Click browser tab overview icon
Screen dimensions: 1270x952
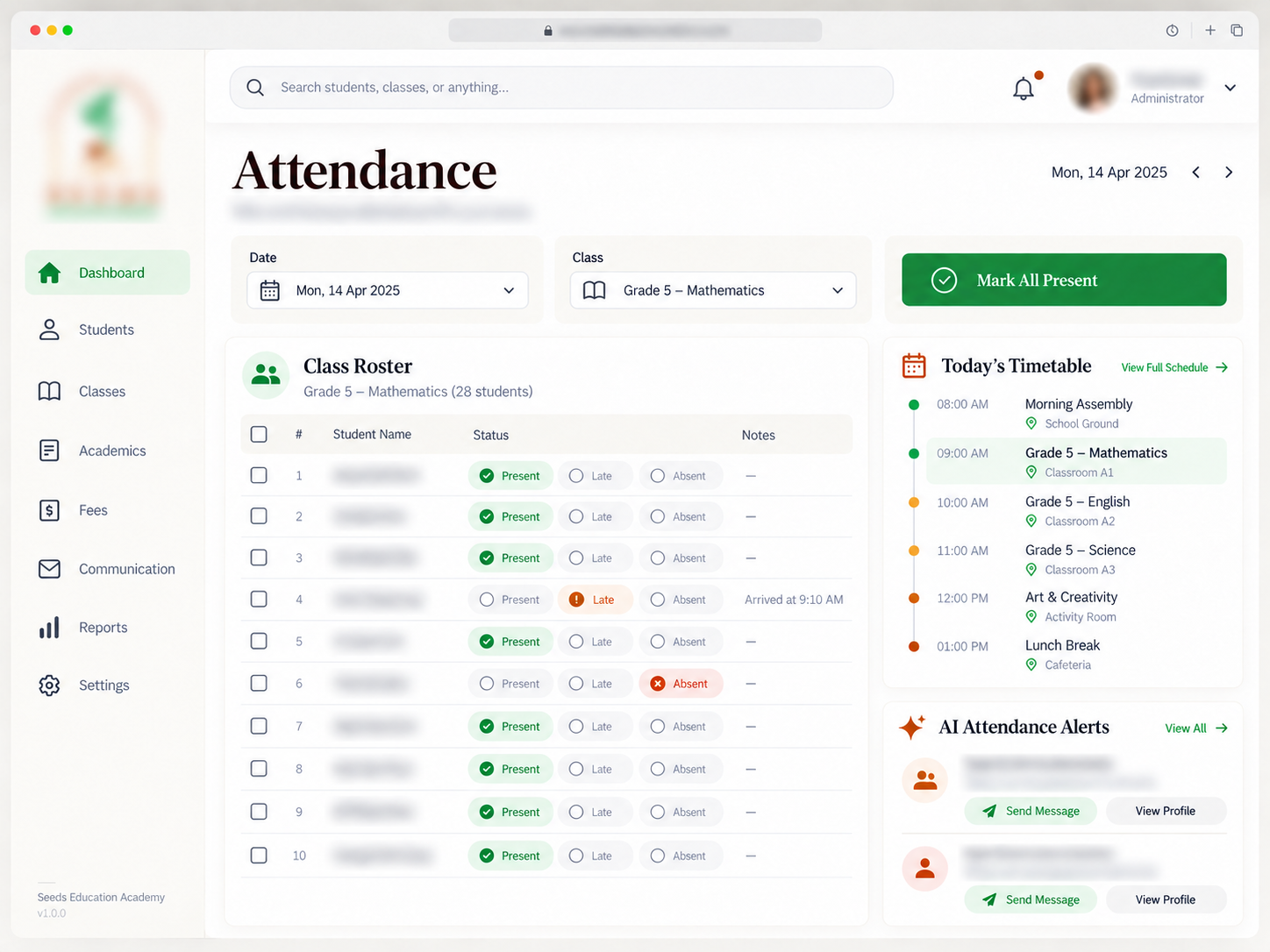coord(1237,30)
